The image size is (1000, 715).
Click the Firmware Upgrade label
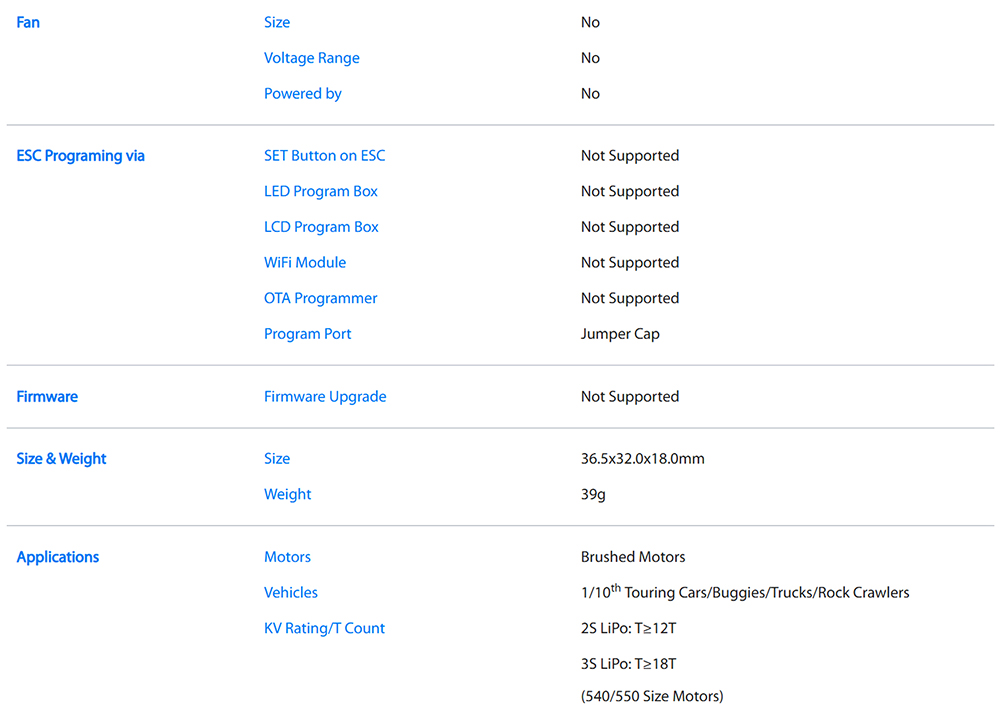(324, 397)
